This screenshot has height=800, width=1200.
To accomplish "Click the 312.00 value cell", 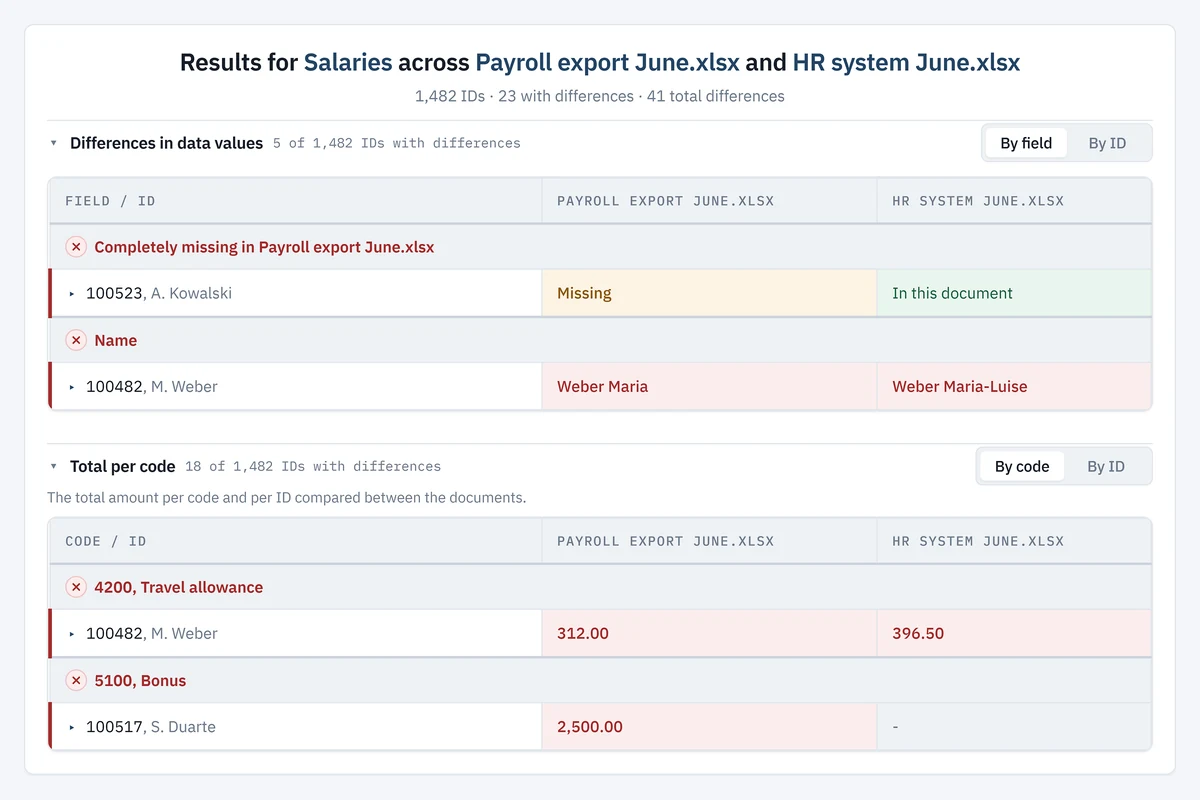I will pyautogui.click(x=709, y=634).
